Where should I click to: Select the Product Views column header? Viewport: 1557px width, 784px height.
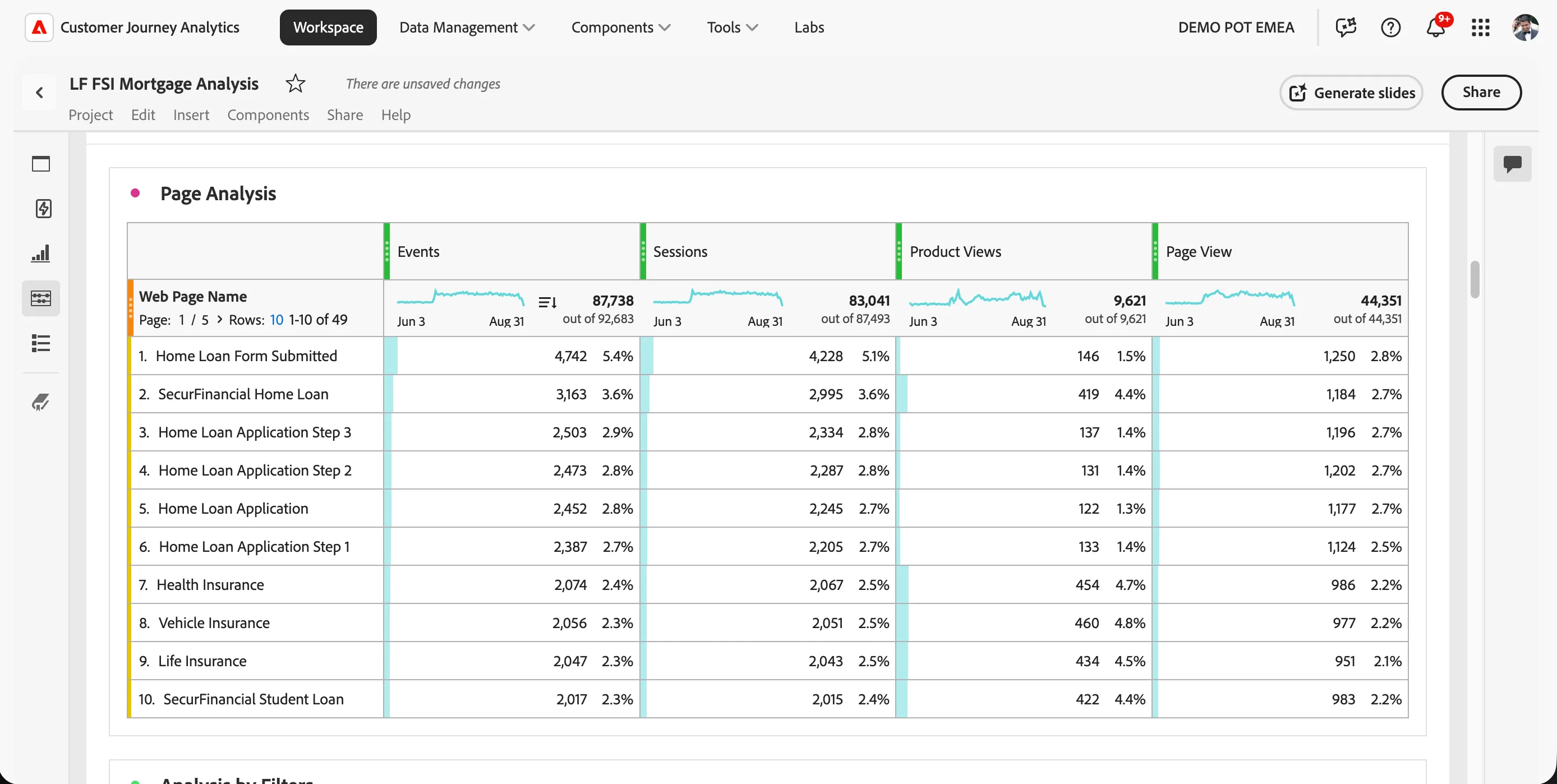1025,251
